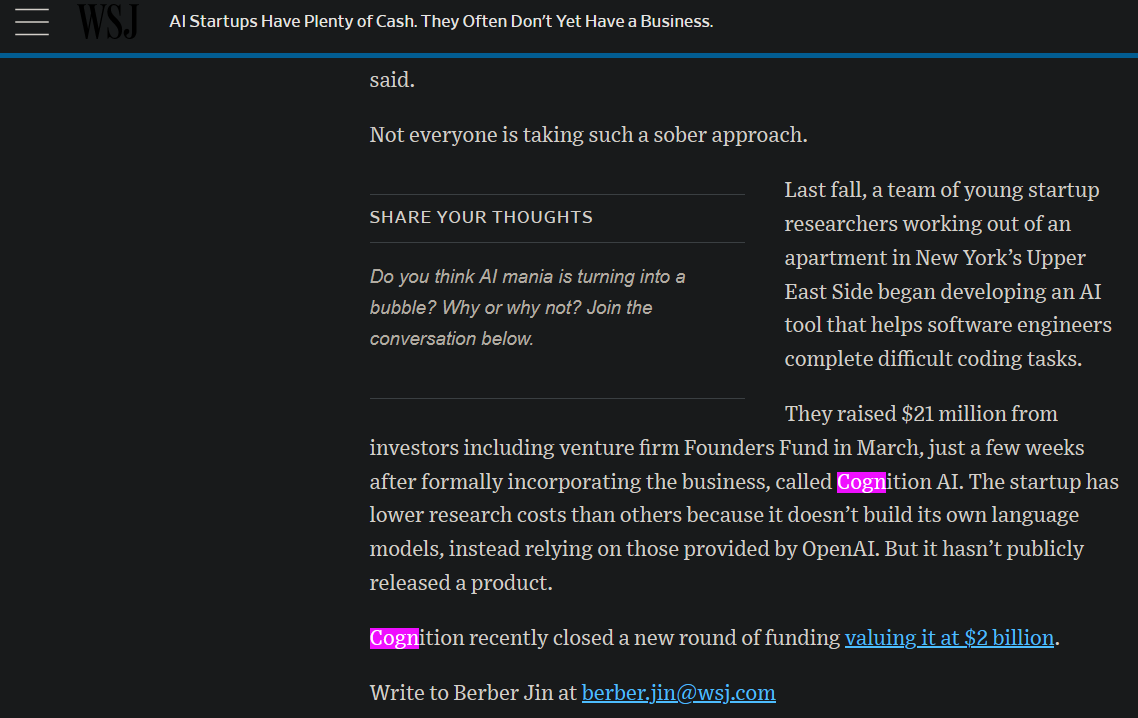Click the blue reading progress bar
Screen dimensions: 1138x718
click(x=569, y=56)
